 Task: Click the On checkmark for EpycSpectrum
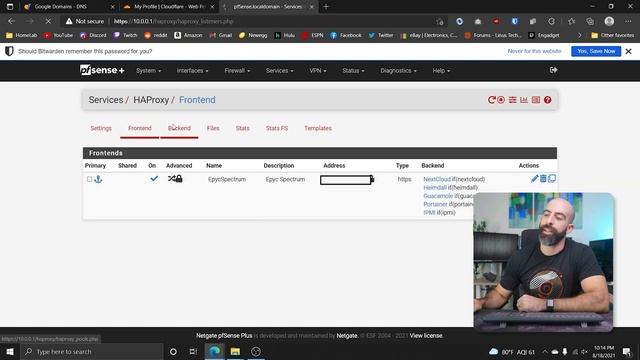coord(154,178)
